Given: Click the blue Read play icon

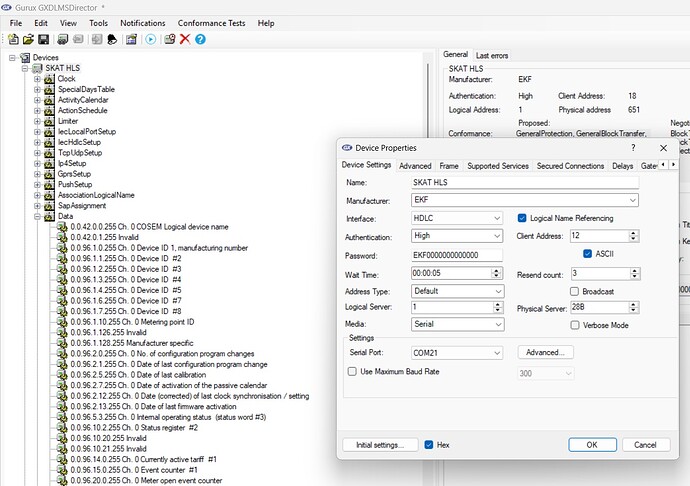Looking at the screenshot, I should pos(150,39).
